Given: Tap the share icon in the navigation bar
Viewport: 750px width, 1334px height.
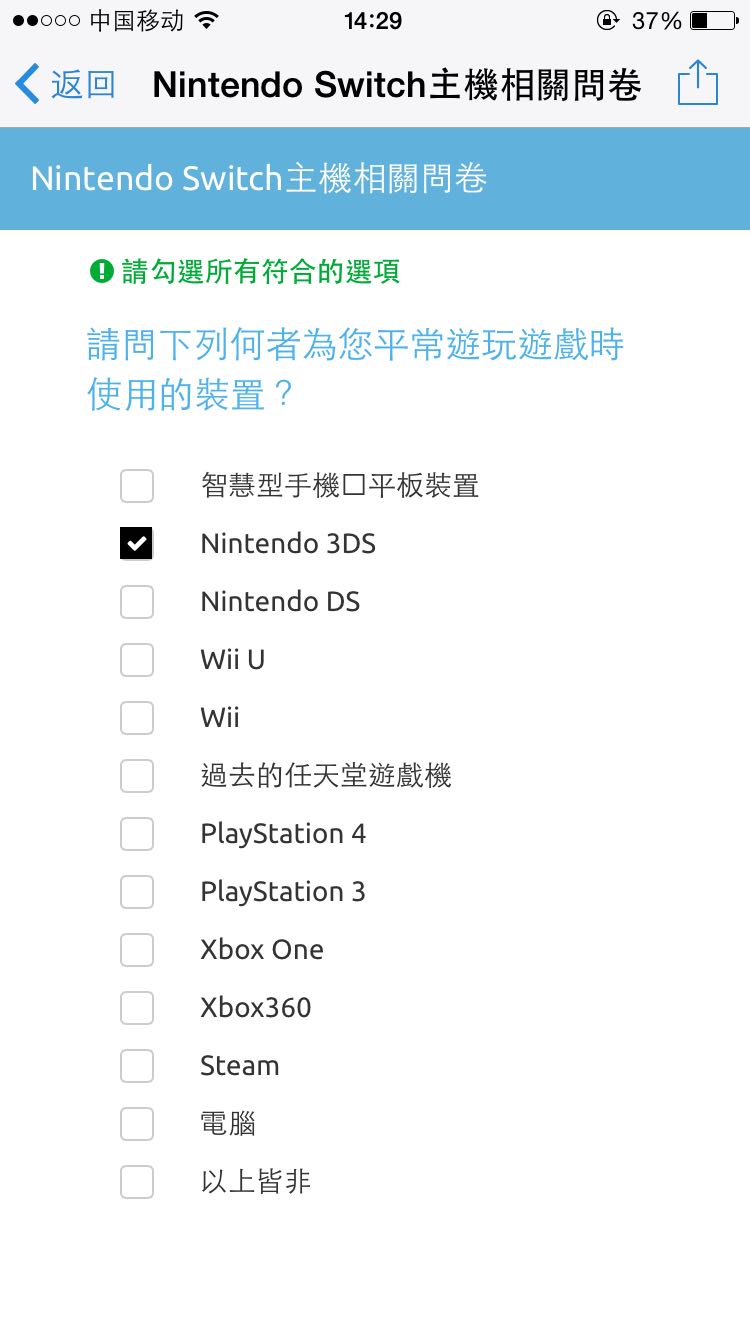Looking at the screenshot, I should pyautogui.click(x=698, y=83).
